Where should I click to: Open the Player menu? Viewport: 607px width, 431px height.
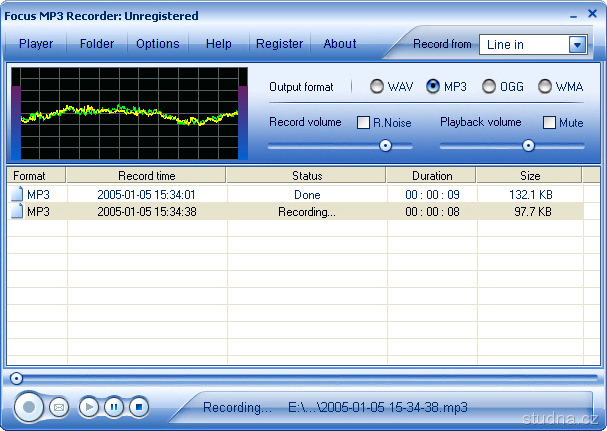[36, 44]
